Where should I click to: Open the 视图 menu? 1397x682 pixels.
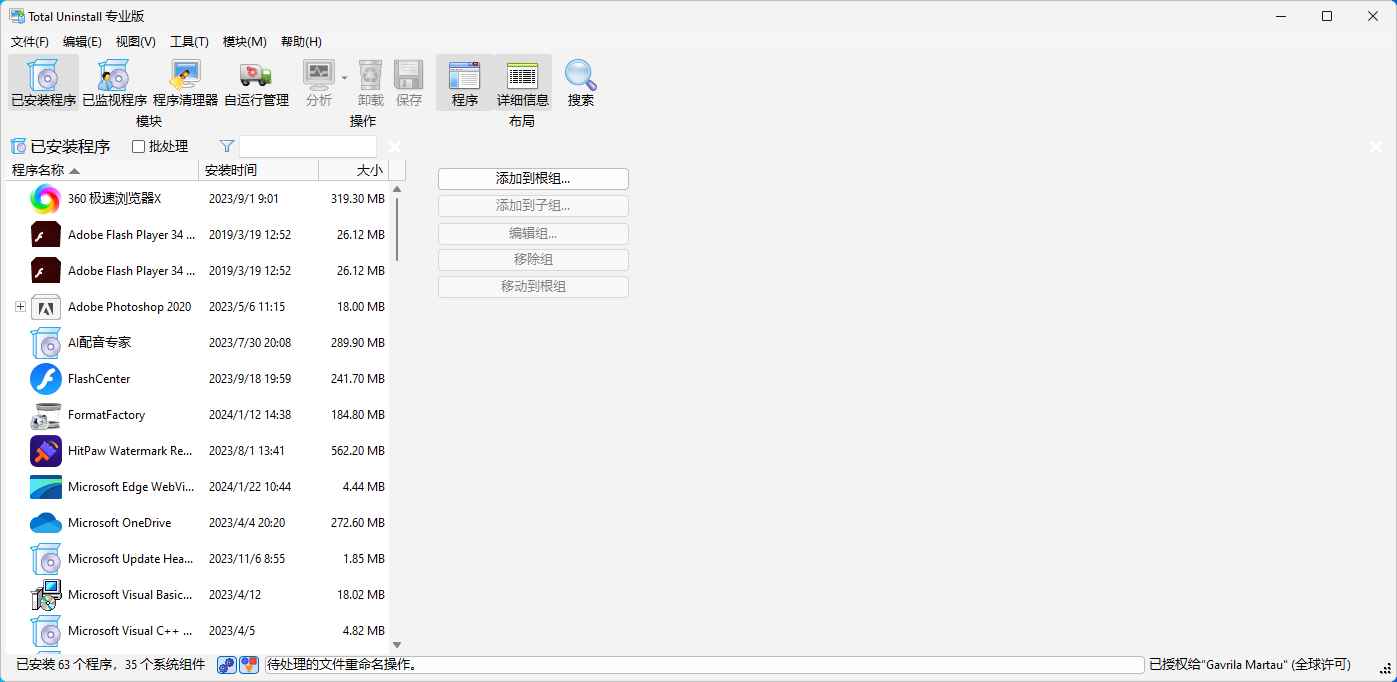pos(135,41)
